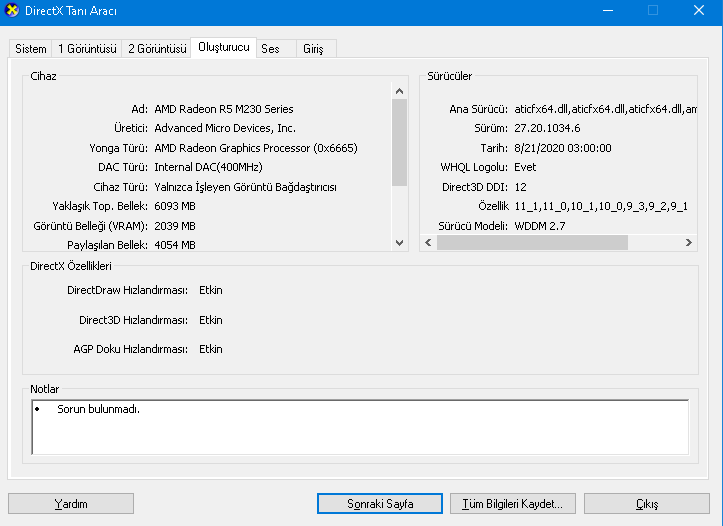Click the 'Internal DAC(400MHz)' value
The width and height of the screenshot is (723, 526).
pyautogui.click(x=208, y=167)
